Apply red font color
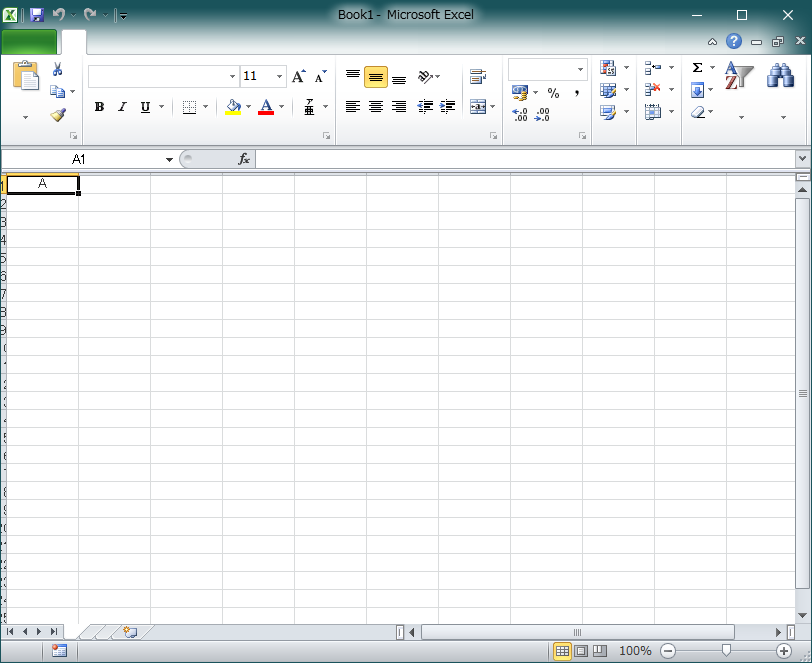The height and width of the screenshot is (663, 812). [266, 107]
